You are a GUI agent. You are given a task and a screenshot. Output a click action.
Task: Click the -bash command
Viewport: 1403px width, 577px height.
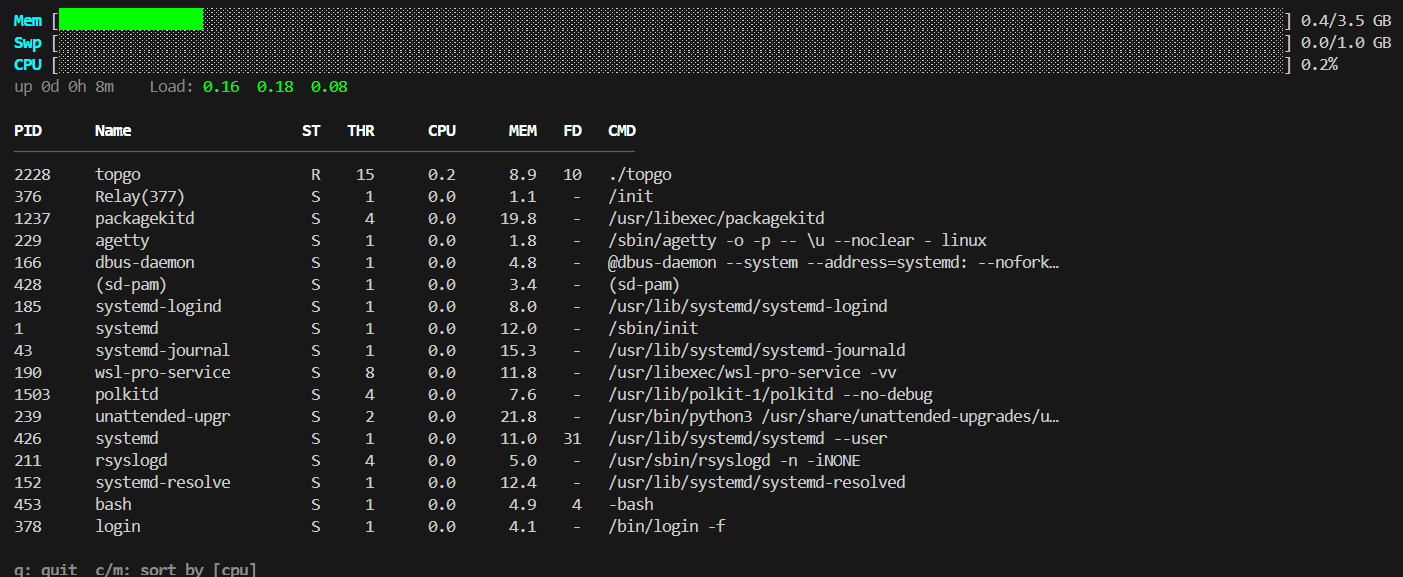[631, 505]
